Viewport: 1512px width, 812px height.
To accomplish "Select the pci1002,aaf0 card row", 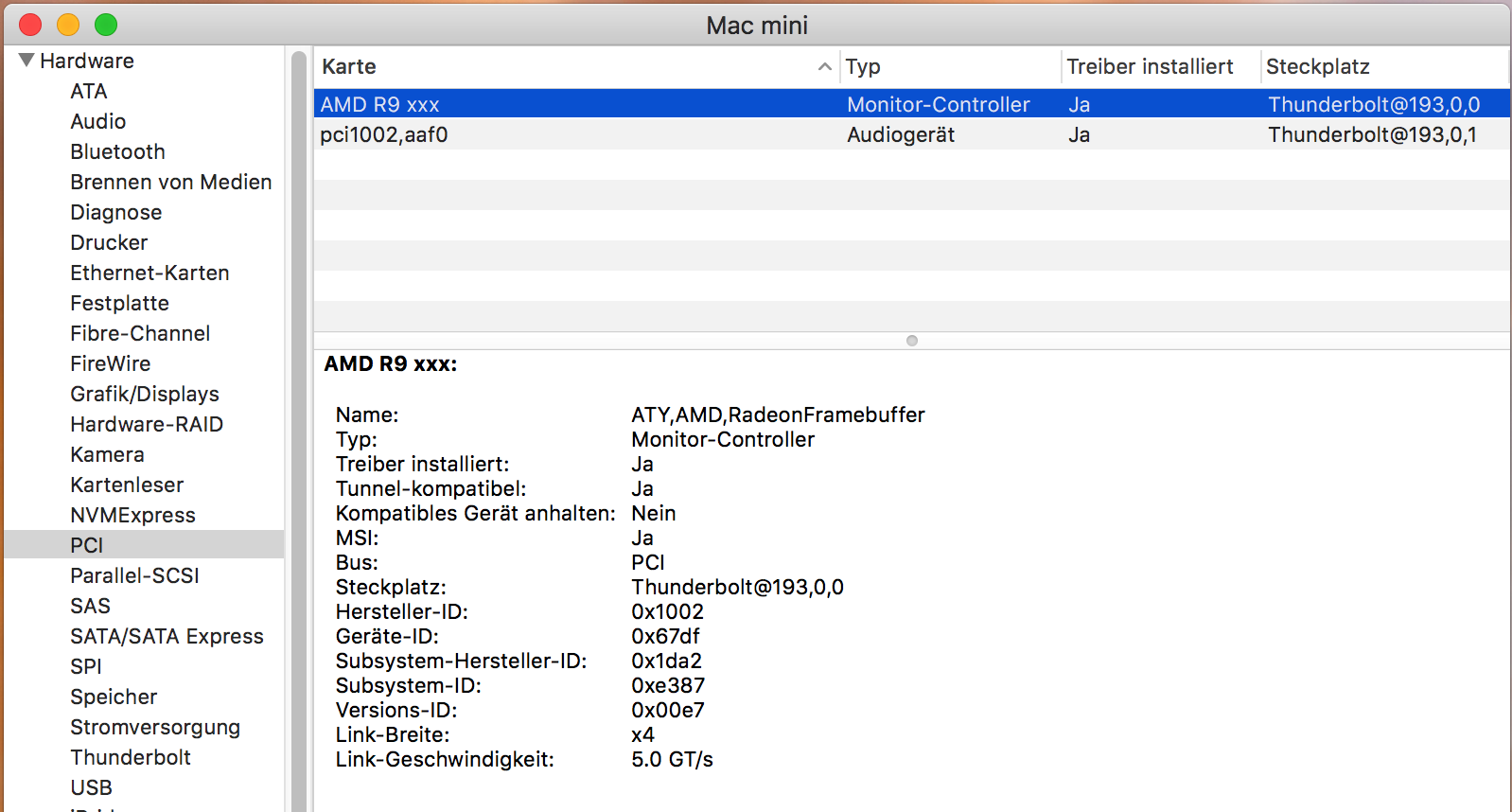I will [912, 134].
